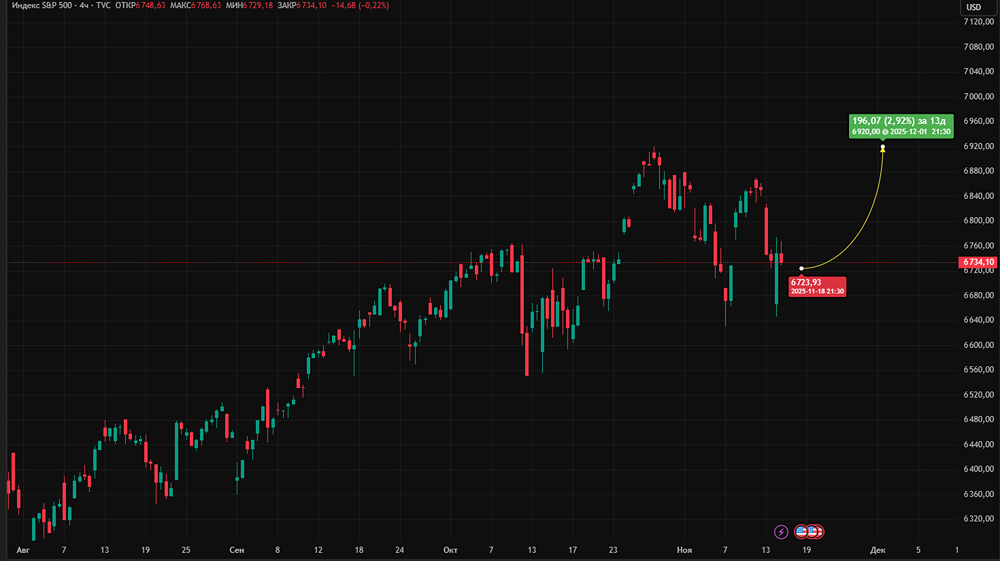Click the 6800,00 price axis label

click(978, 221)
